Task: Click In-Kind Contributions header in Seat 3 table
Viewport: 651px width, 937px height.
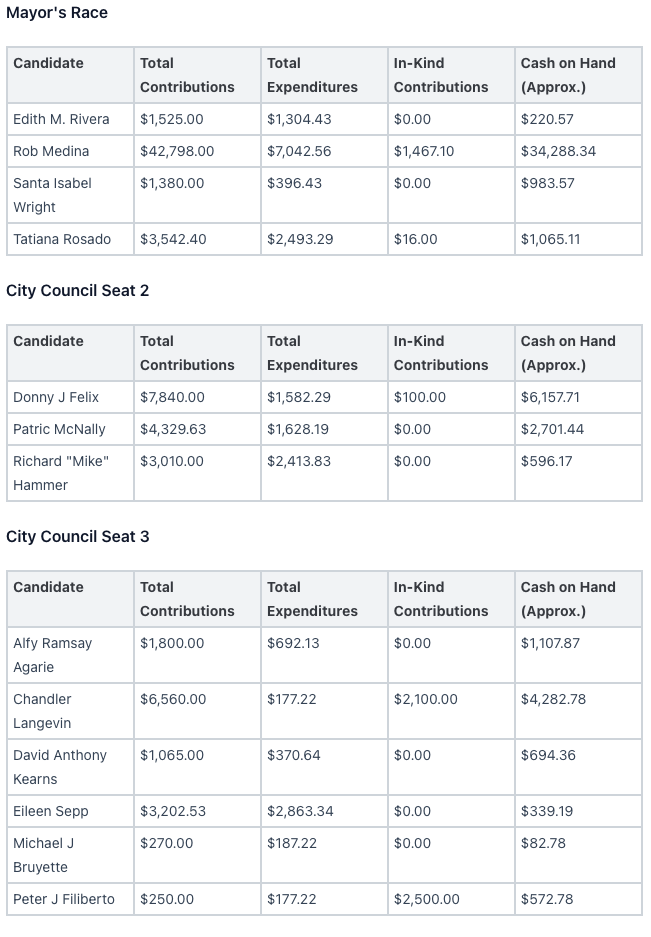Action: (440, 599)
